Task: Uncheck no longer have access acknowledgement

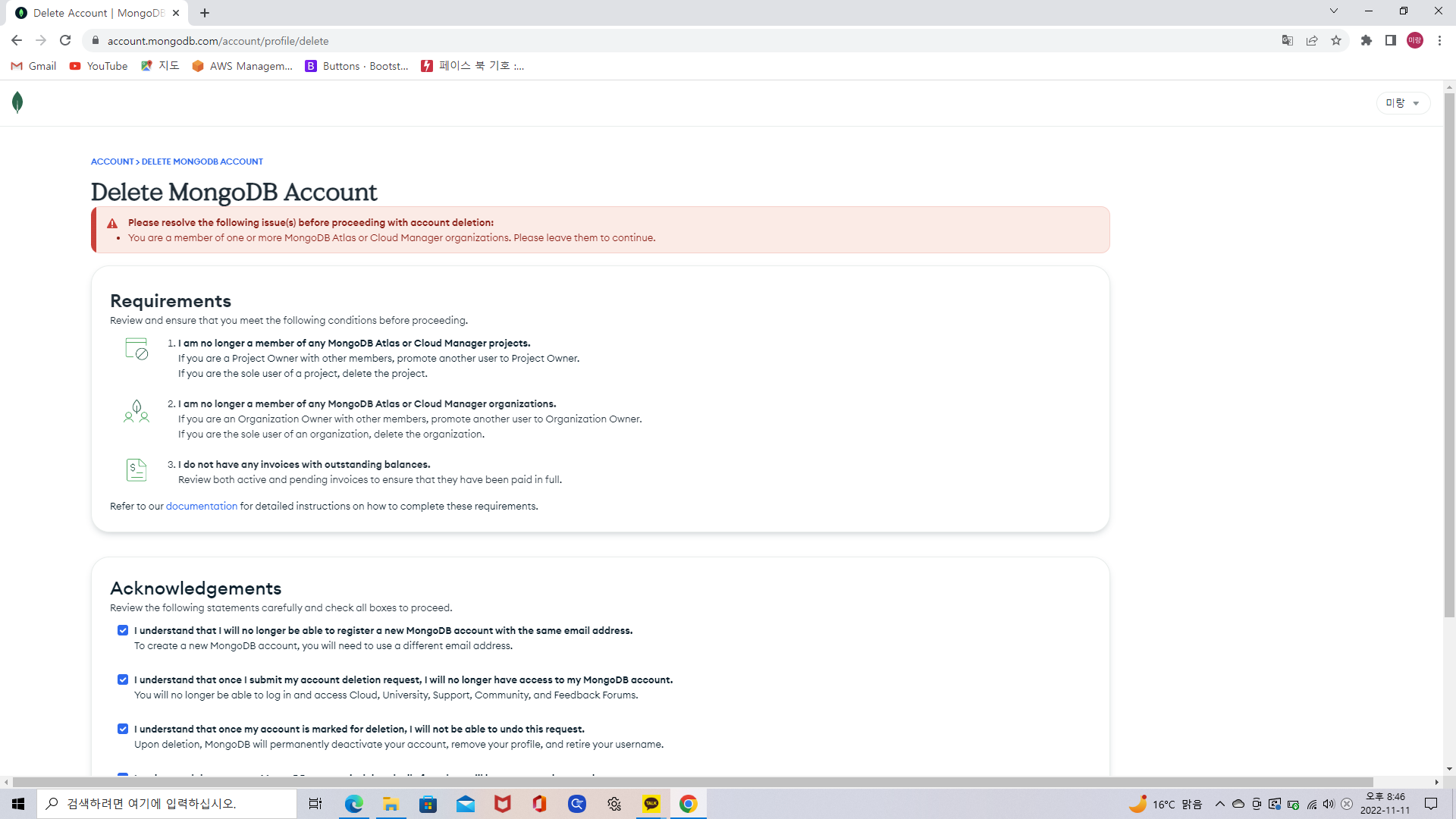Action: [x=123, y=679]
